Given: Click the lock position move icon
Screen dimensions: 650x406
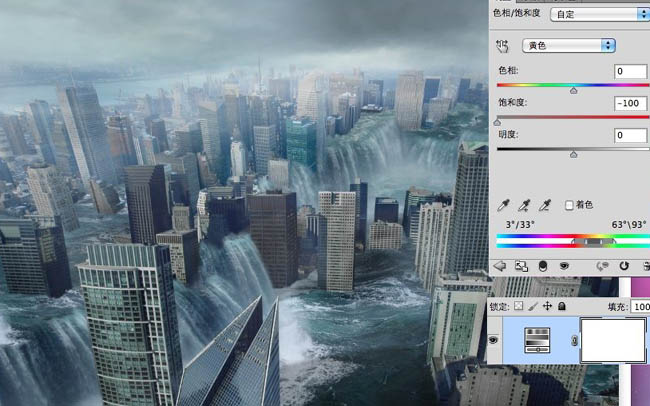Looking at the screenshot, I should coord(547,306).
